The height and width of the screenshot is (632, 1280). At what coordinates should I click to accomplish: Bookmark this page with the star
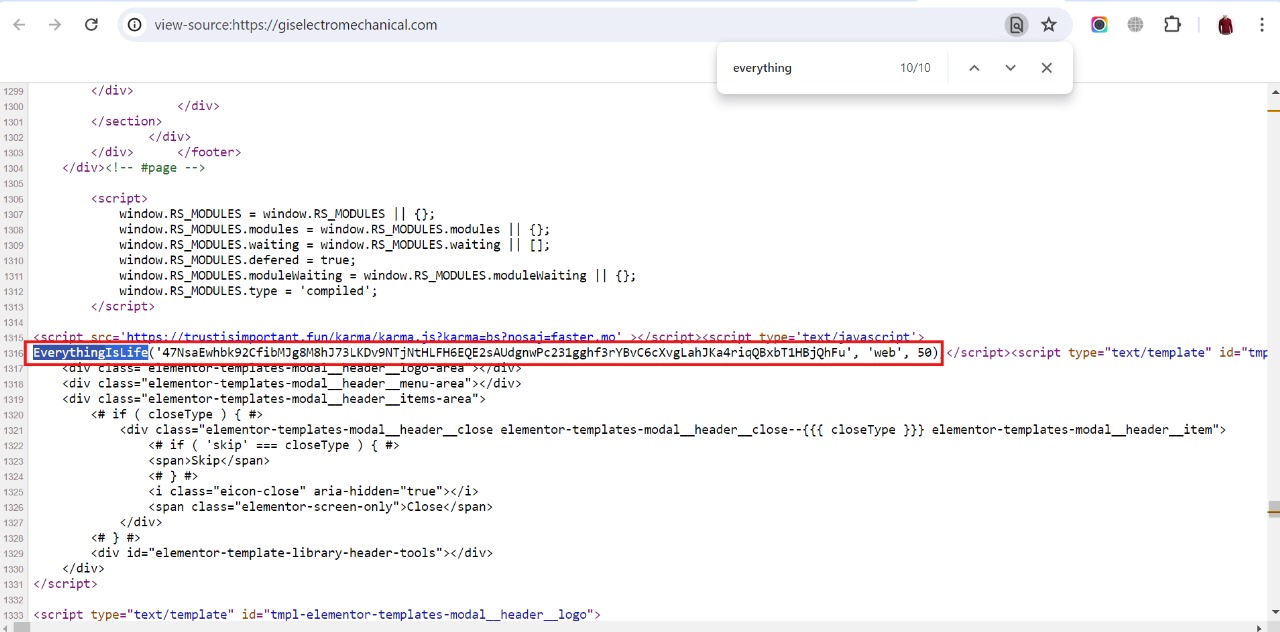tap(1049, 25)
